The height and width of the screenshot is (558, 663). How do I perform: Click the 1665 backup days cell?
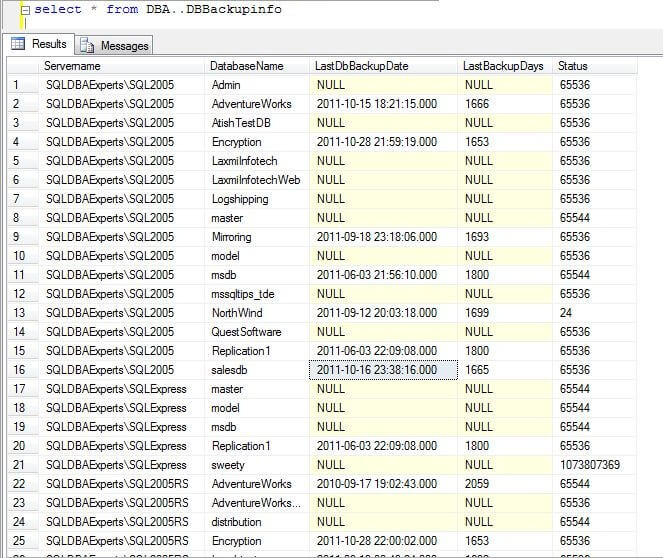click(505, 370)
